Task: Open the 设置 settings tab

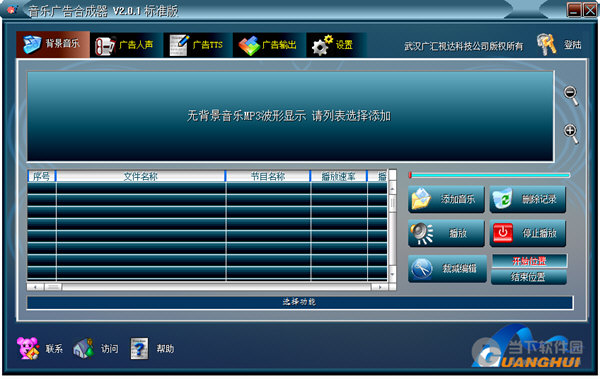Action: click(336, 45)
